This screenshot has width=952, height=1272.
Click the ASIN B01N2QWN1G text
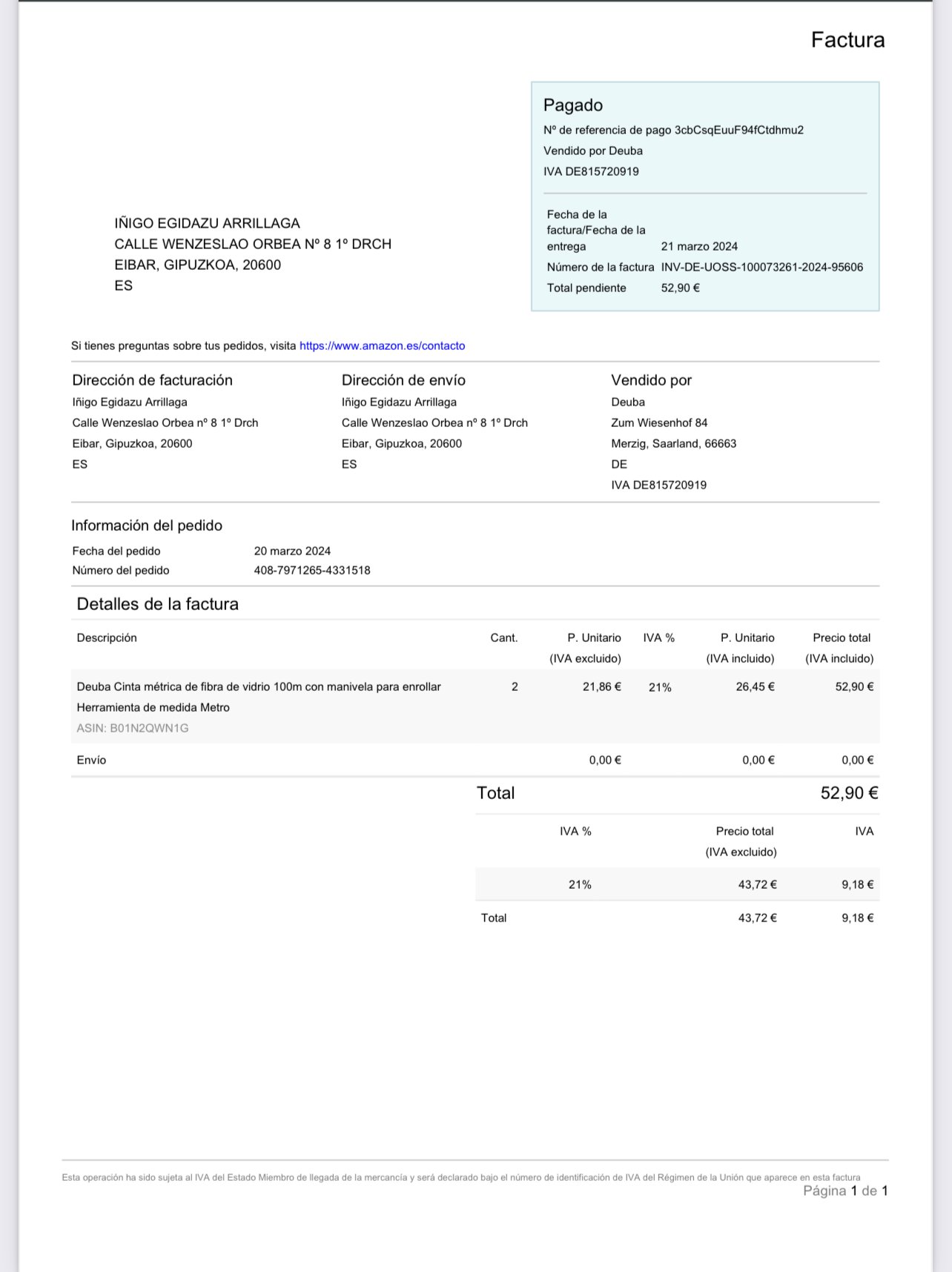point(133,729)
